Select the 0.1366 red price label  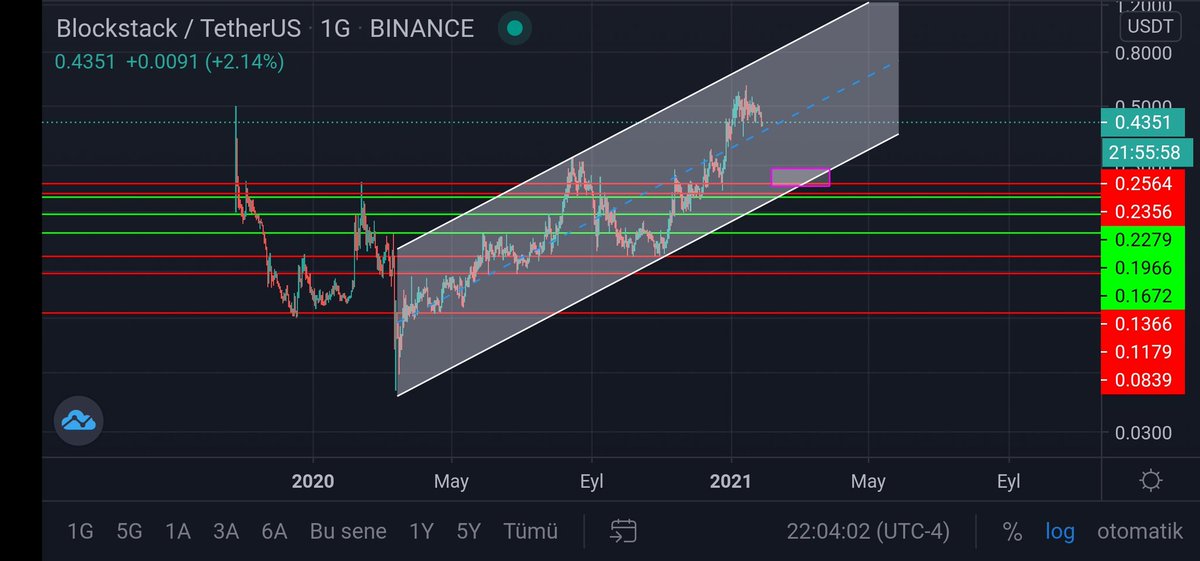point(1142,324)
